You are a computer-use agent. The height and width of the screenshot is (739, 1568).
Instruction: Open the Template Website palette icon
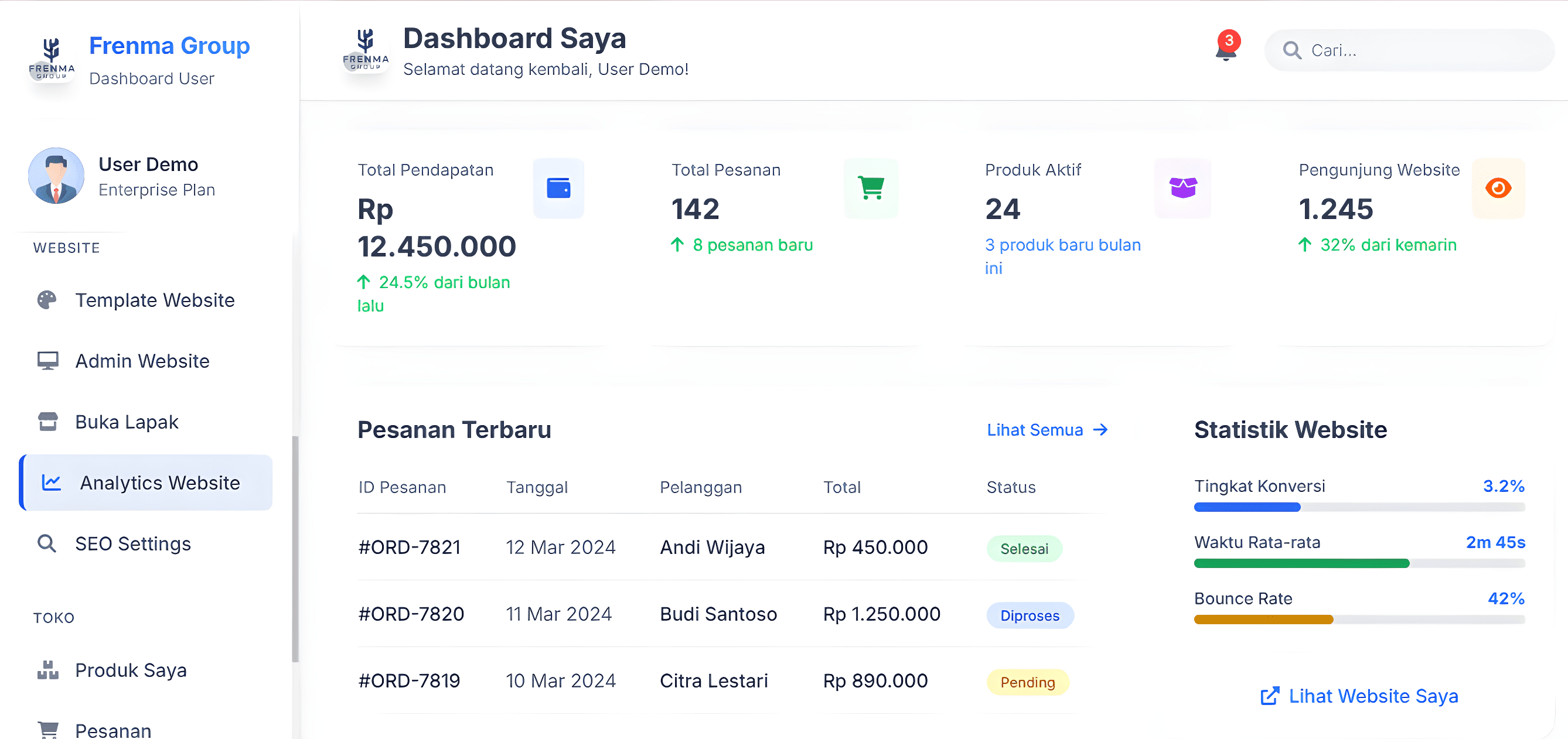pos(48,299)
